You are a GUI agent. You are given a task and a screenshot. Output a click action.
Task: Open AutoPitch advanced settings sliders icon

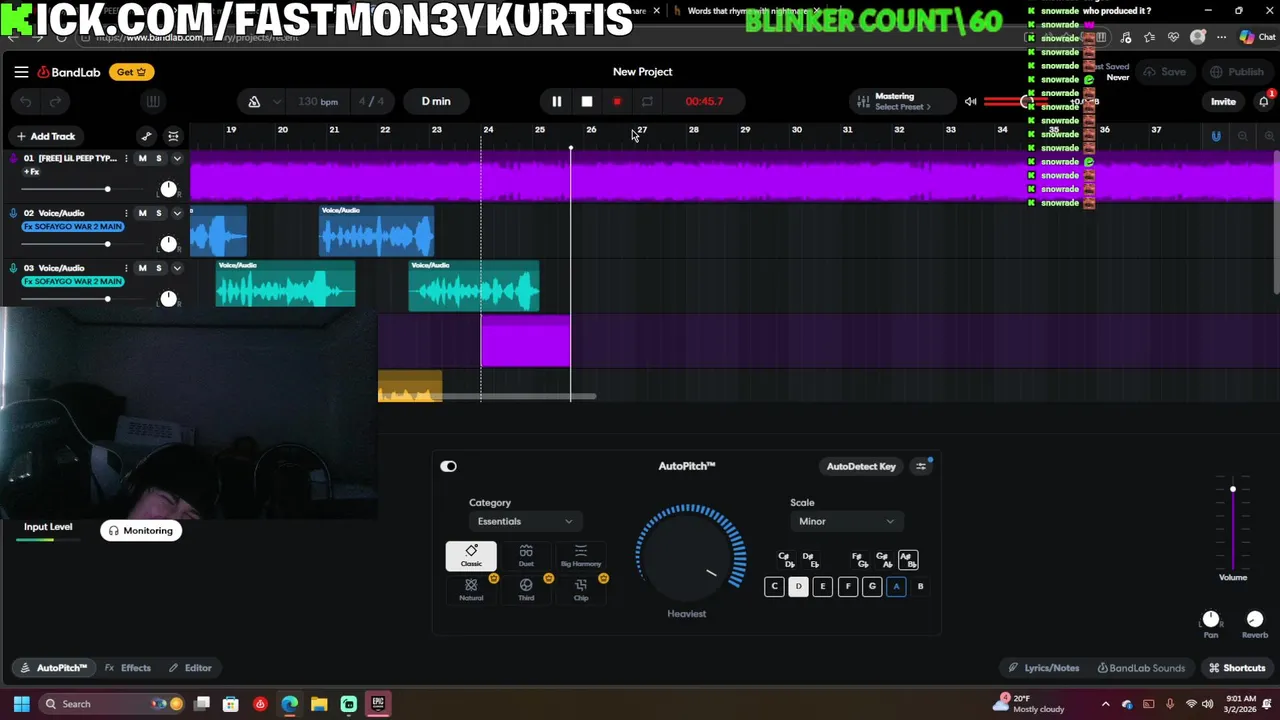pyautogui.click(x=921, y=466)
